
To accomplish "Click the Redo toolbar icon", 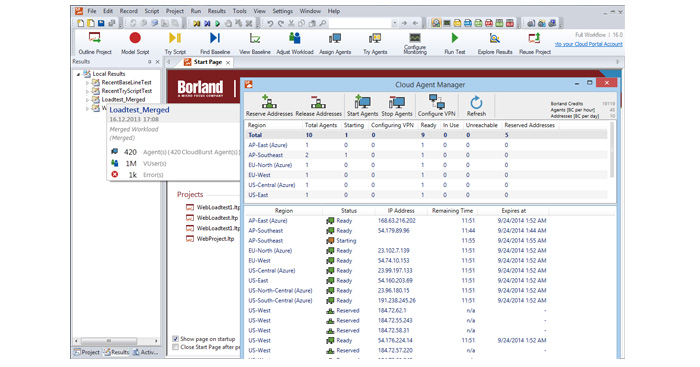I will click(280, 23).
